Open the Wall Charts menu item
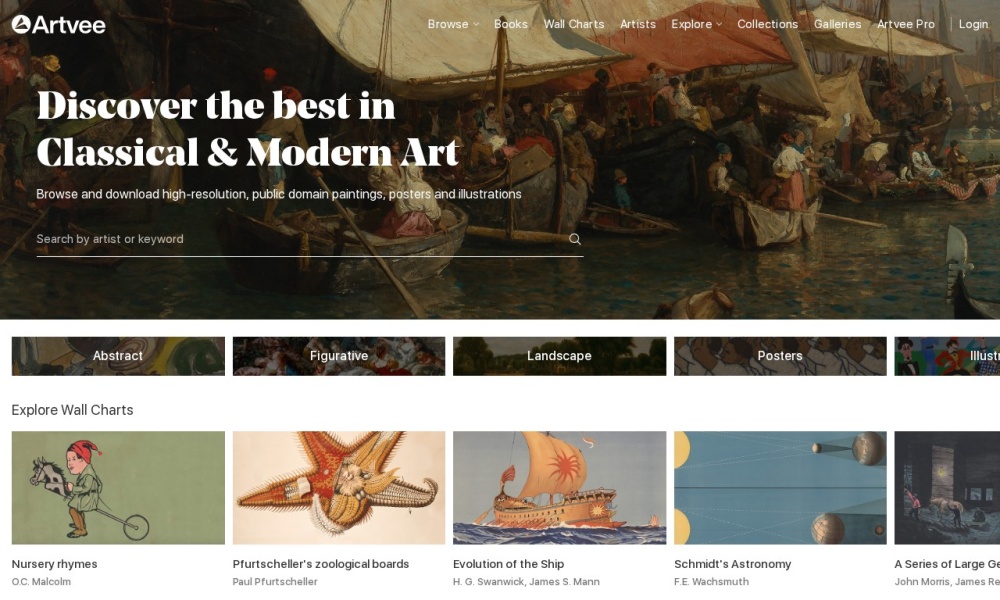1000x600 pixels. tap(574, 24)
